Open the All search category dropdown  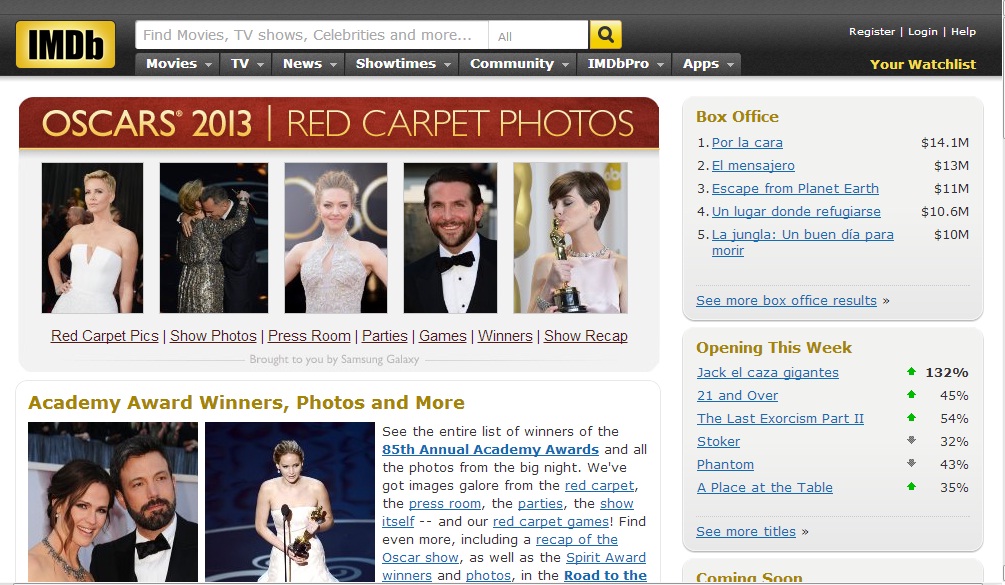coord(537,36)
